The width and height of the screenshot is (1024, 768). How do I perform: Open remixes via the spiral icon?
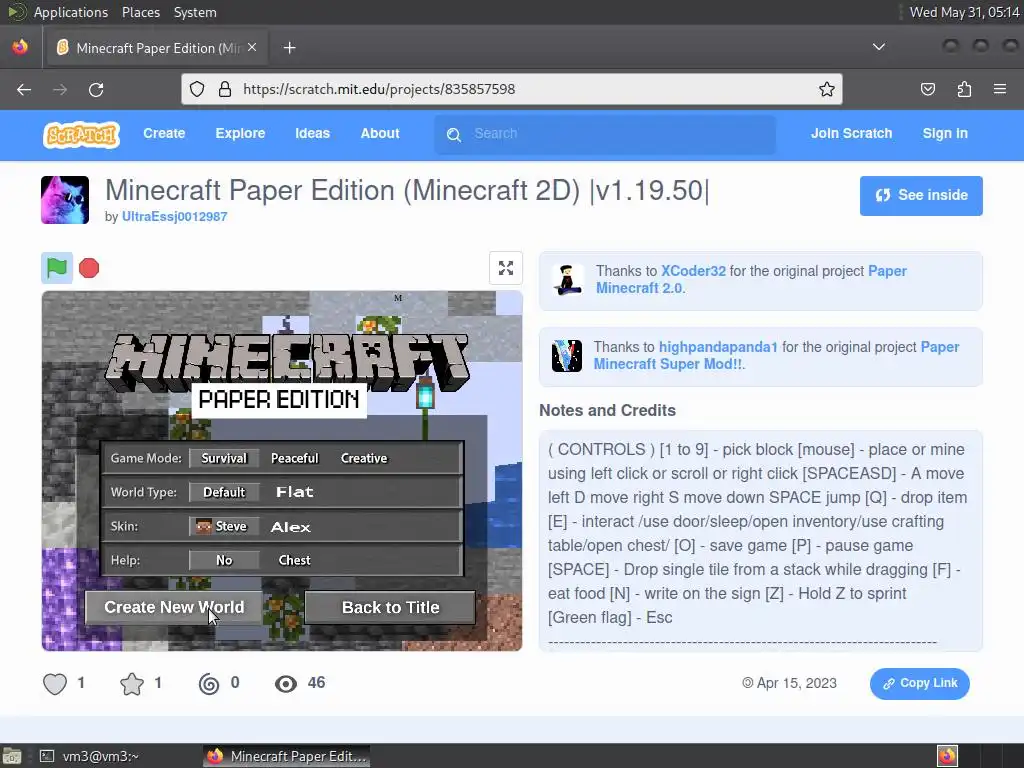click(209, 684)
